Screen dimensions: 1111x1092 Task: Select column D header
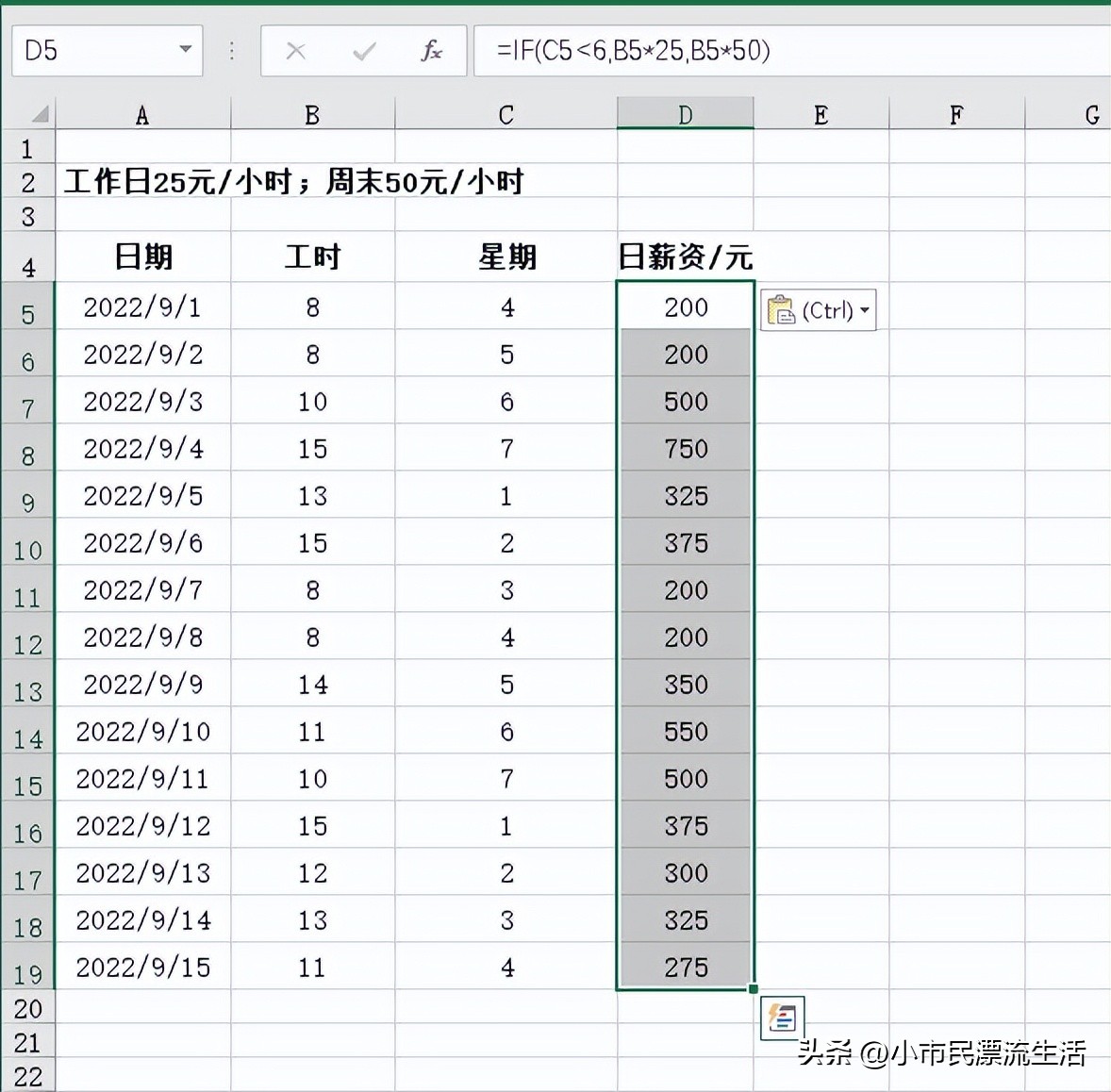point(685,114)
